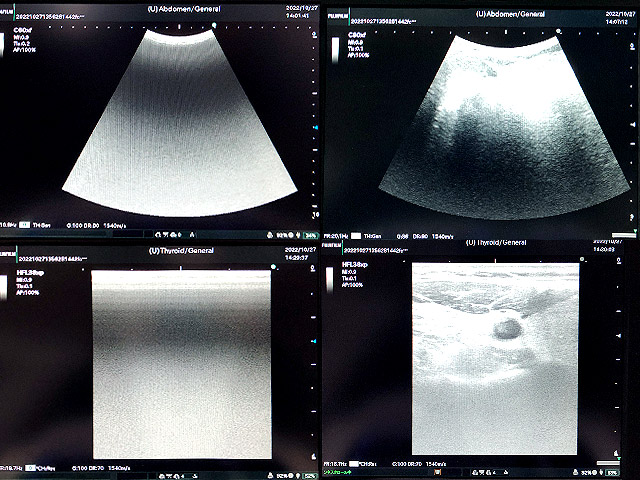Click the 1540m/s sound speed in top-right panel
Screen dimensions: 640x480
click(442, 236)
